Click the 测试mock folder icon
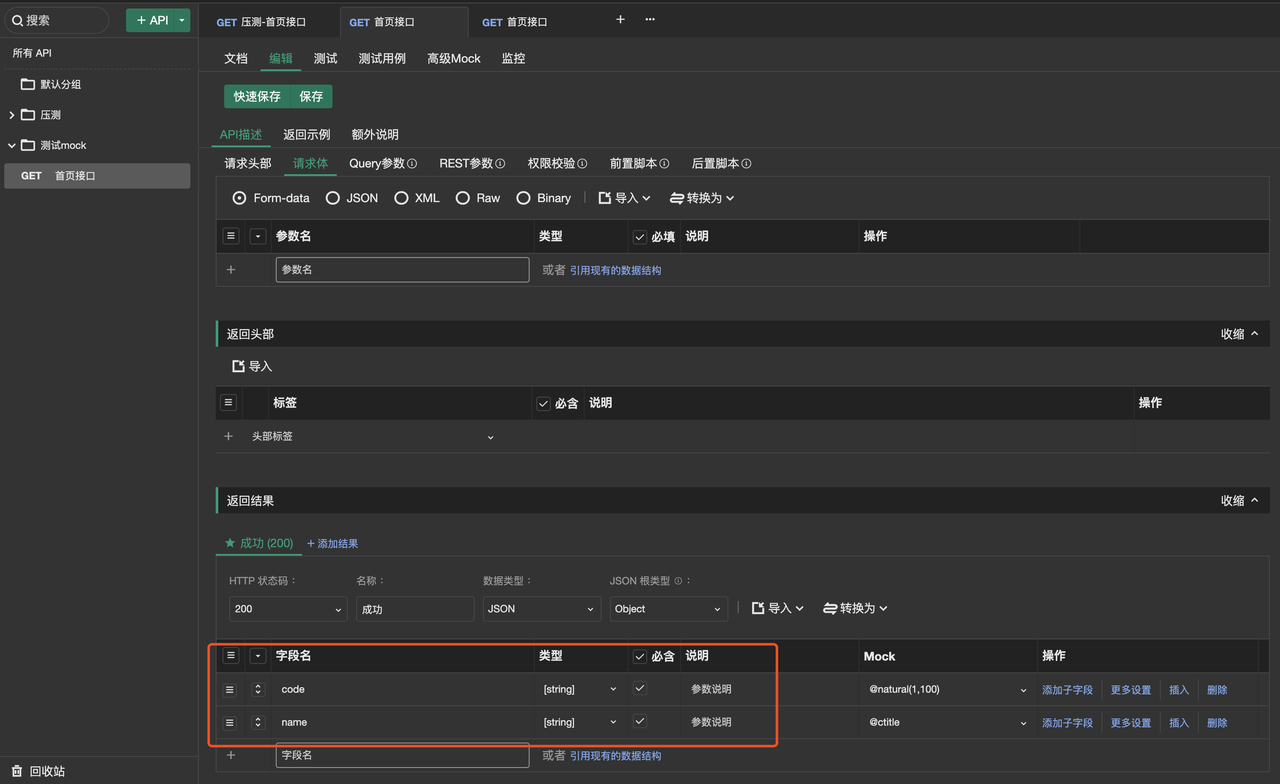Screen dimensions: 1280x784 click(28, 145)
